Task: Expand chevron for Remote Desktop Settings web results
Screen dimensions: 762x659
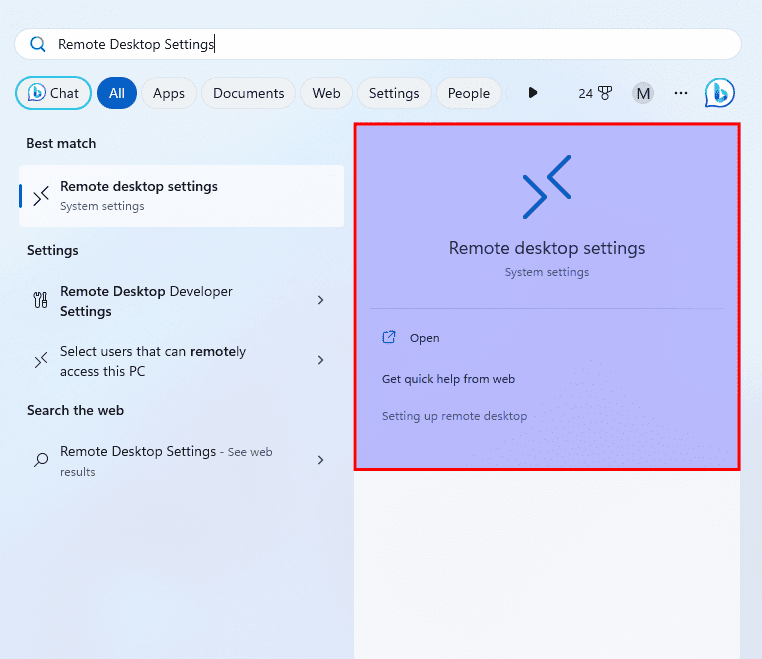Action: 320,460
